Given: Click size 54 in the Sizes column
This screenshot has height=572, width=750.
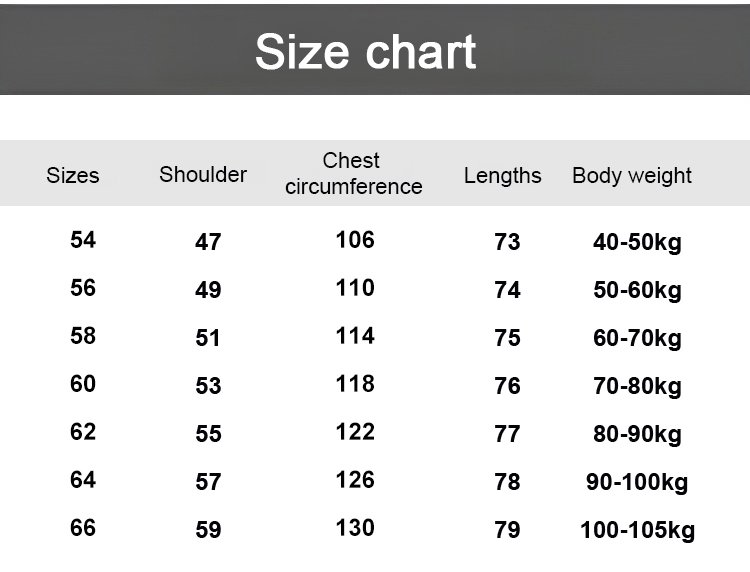Looking at the screenshot, I should (83, 240).
